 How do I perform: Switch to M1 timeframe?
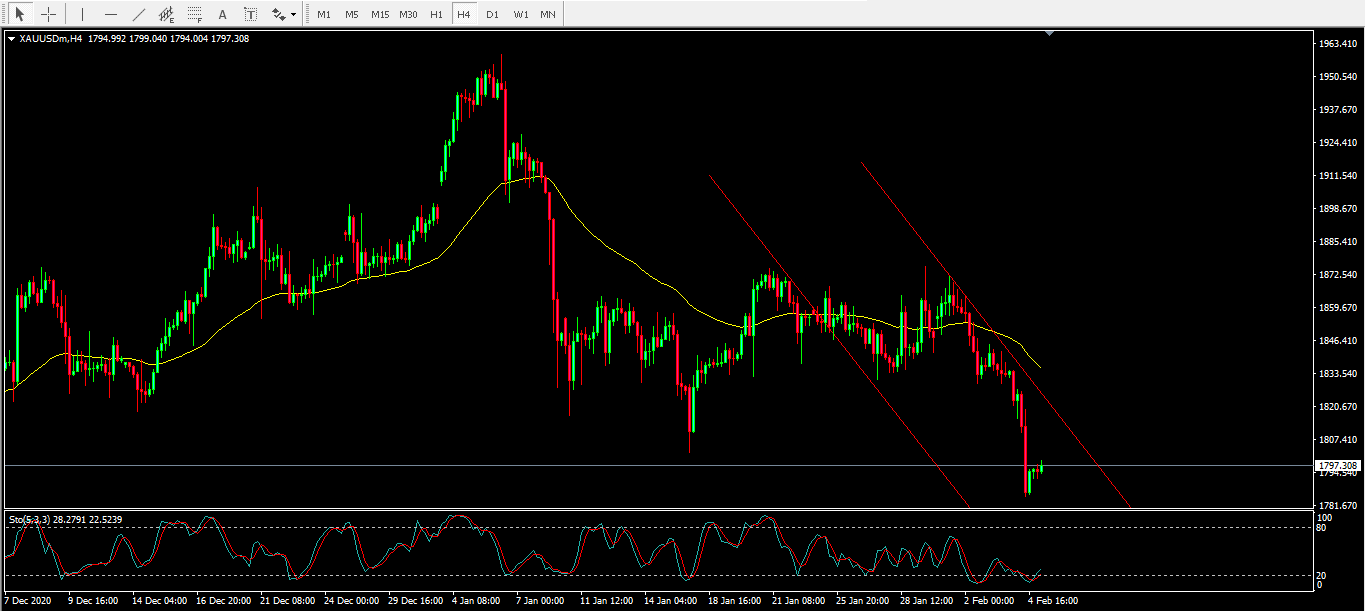point(323,15)
